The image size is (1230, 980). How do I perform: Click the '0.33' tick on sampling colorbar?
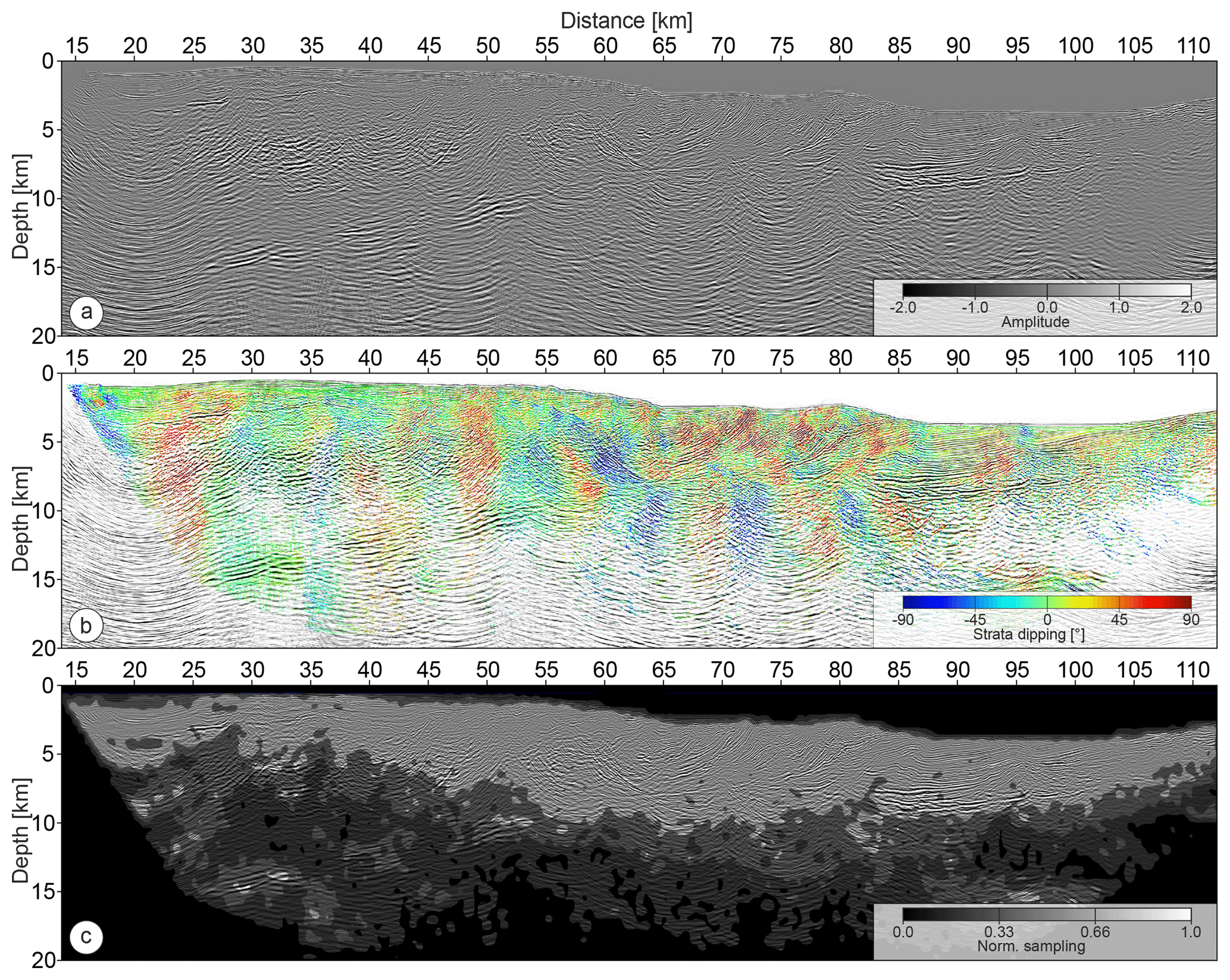pos(999,932)
